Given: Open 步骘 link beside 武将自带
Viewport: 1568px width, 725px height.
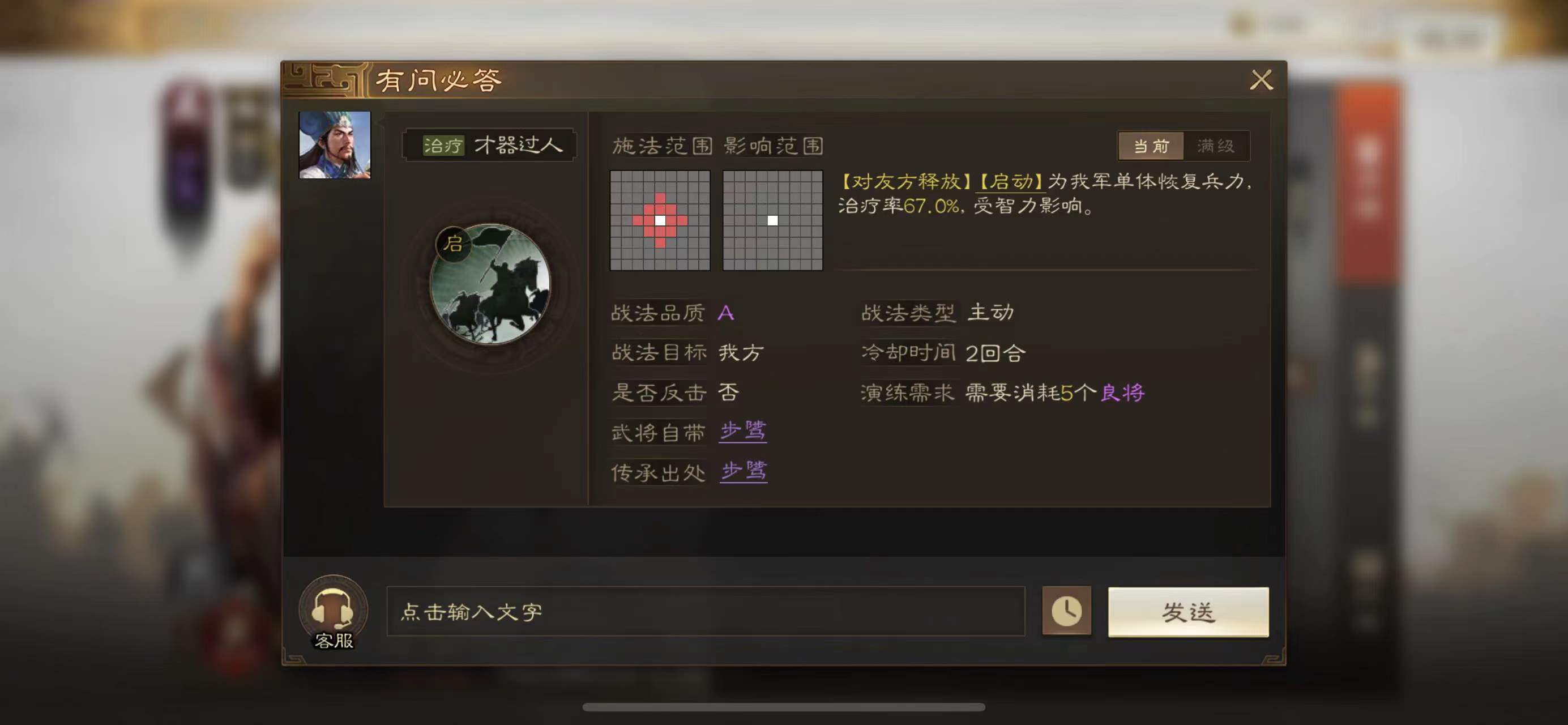Looking at the screenshot, I should click(x=742, y=432).
